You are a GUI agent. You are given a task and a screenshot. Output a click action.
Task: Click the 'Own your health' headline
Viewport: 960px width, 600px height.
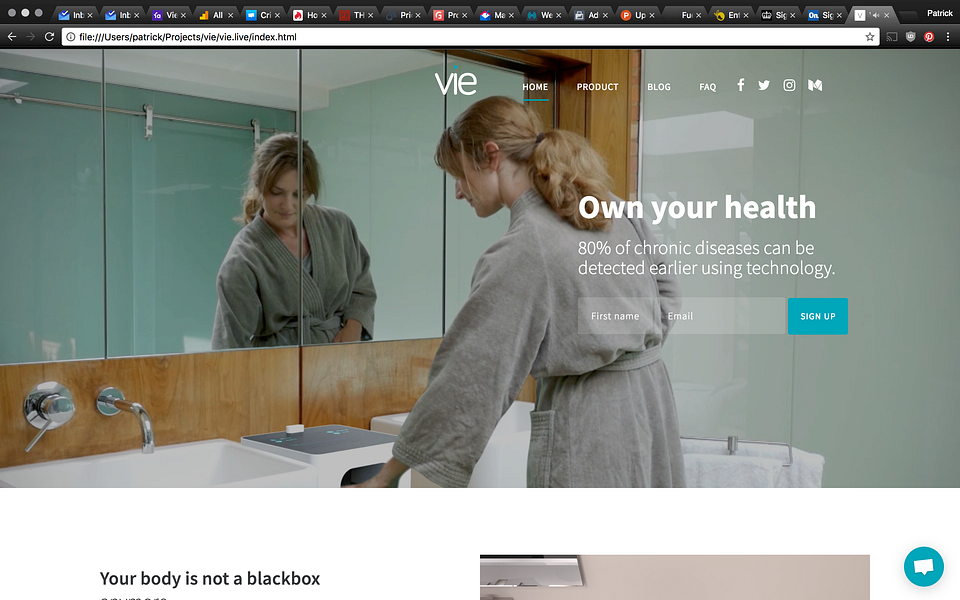[697, 208]
